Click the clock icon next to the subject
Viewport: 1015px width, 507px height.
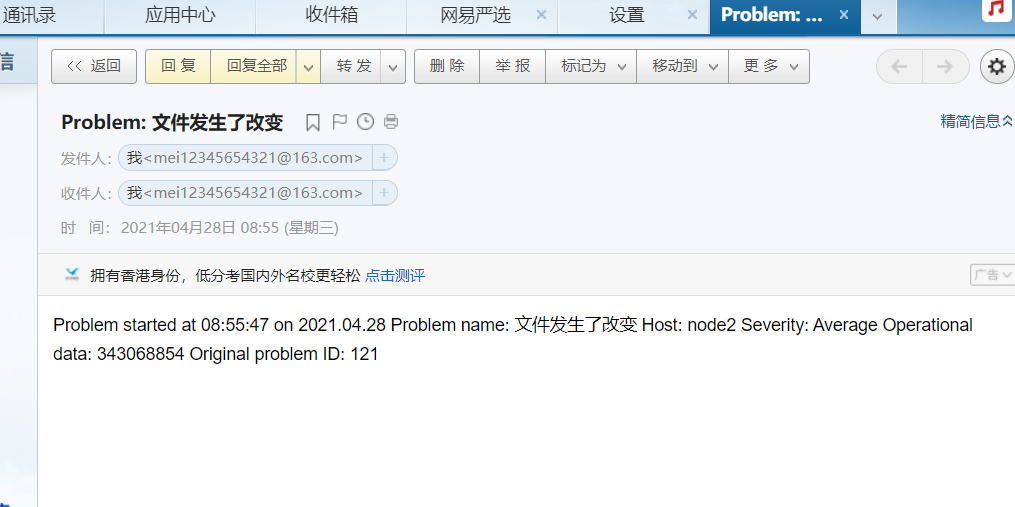click(x=365, y=122)
